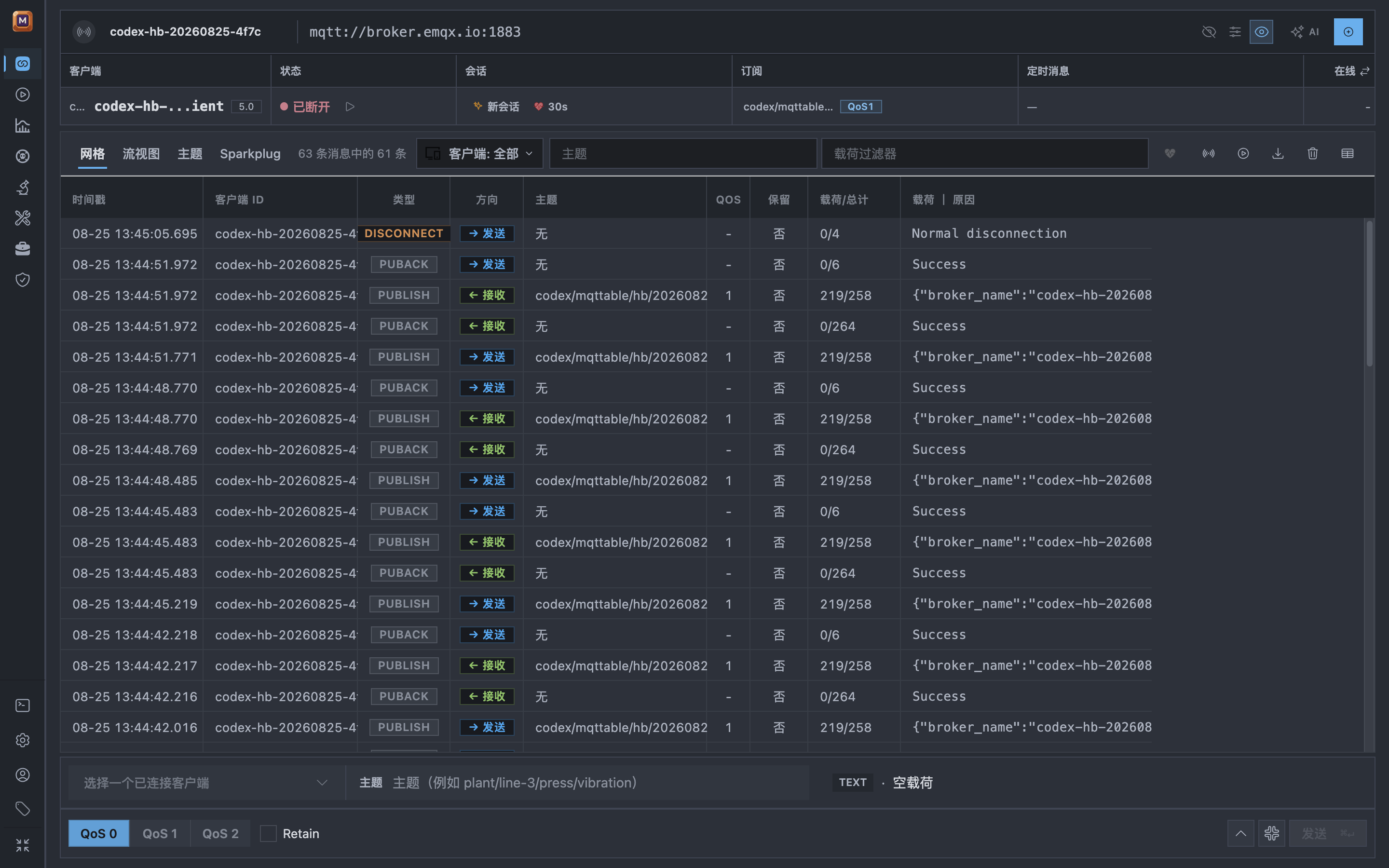This screenshot has height=868, width=1389.
Task: Open the briefcase sidebar icon
Action: [x=22, y=248]
